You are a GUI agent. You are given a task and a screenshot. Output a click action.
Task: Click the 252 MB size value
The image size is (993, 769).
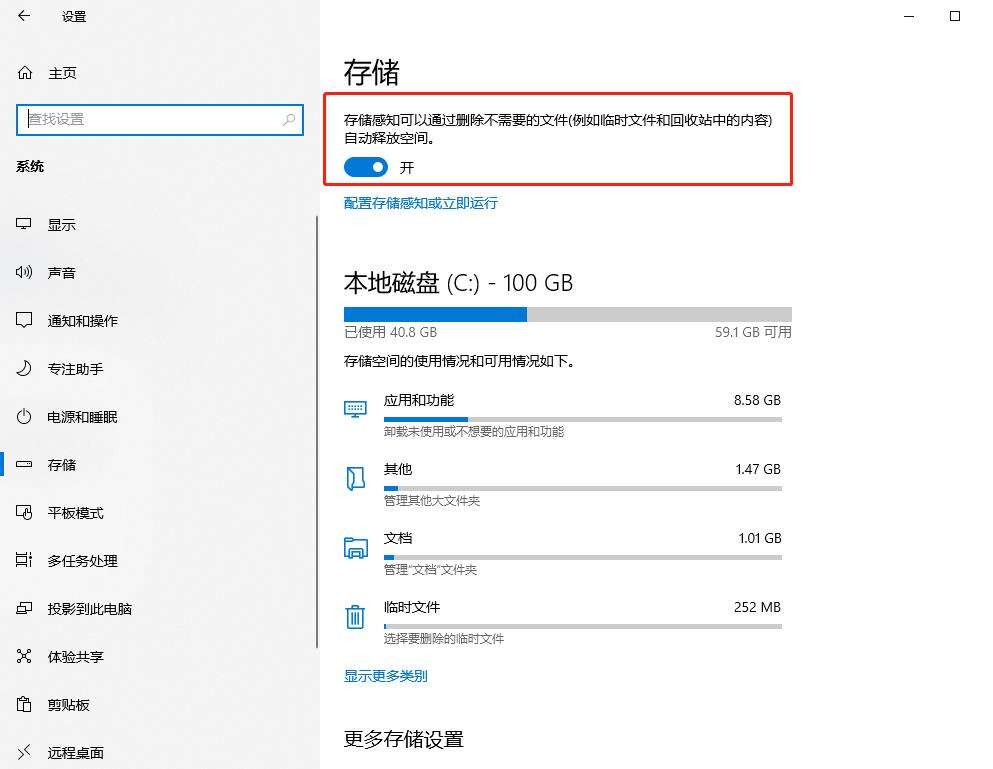point(757,607)
